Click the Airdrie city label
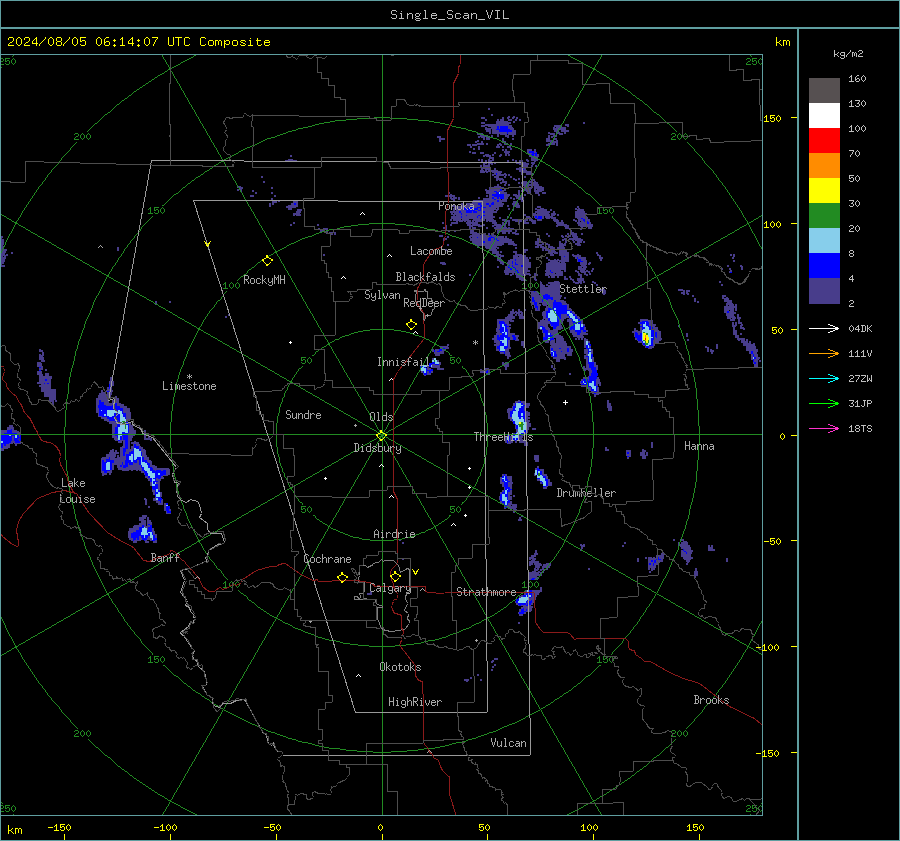Screen dimensions: 900x841 click(394, 534)
